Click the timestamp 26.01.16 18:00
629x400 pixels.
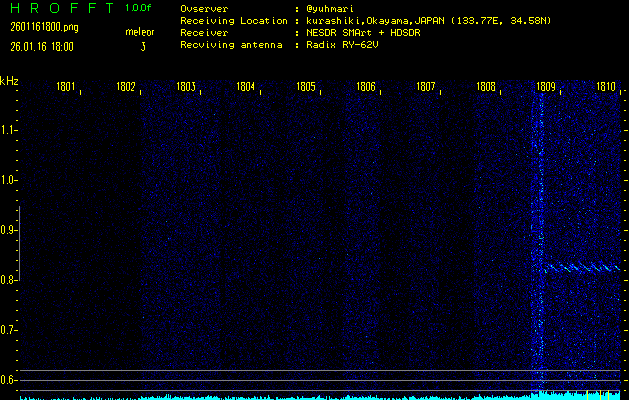[x=42, y=47]
